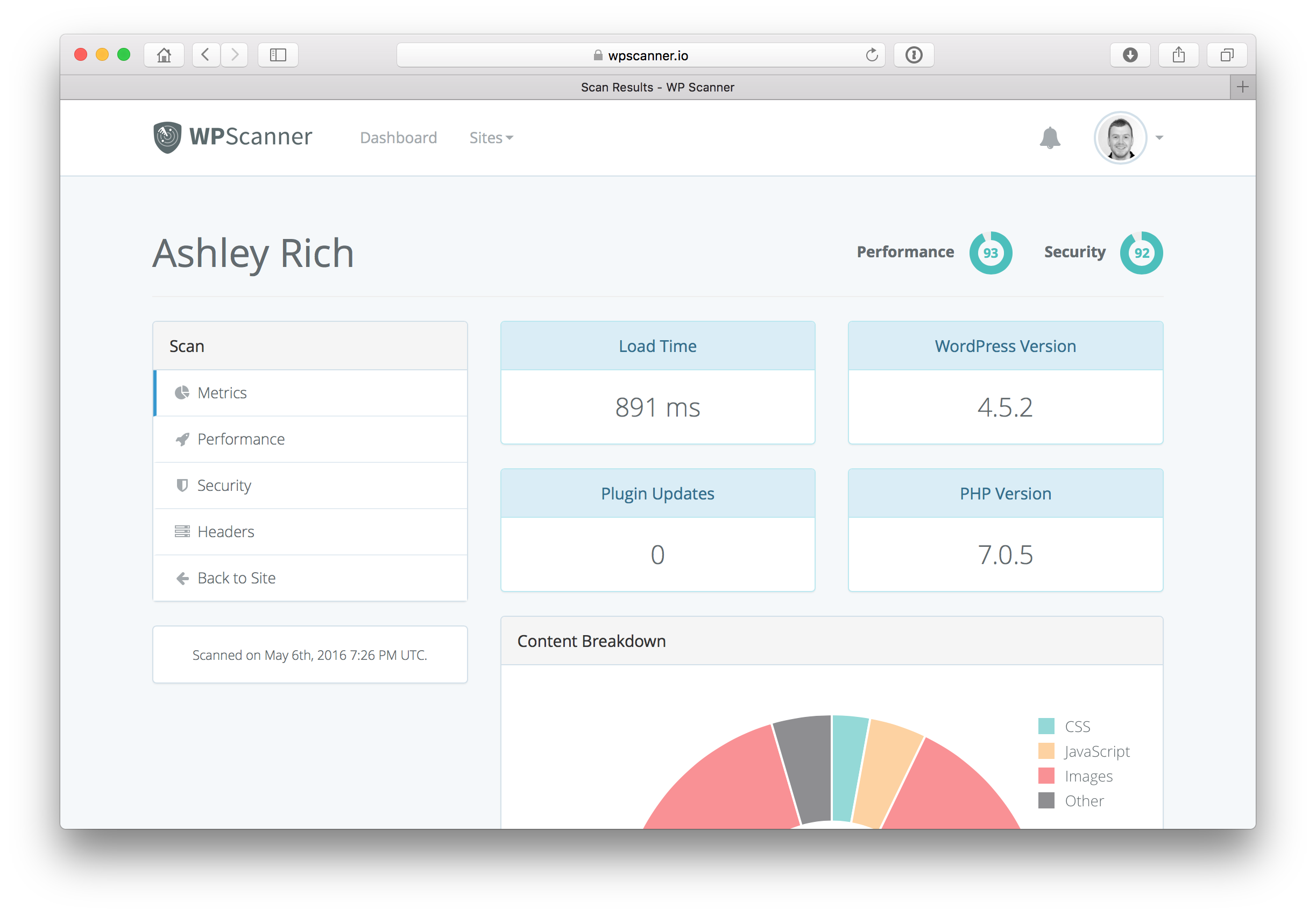Click the Ashley Rich site title

click(x=253, y=254)
